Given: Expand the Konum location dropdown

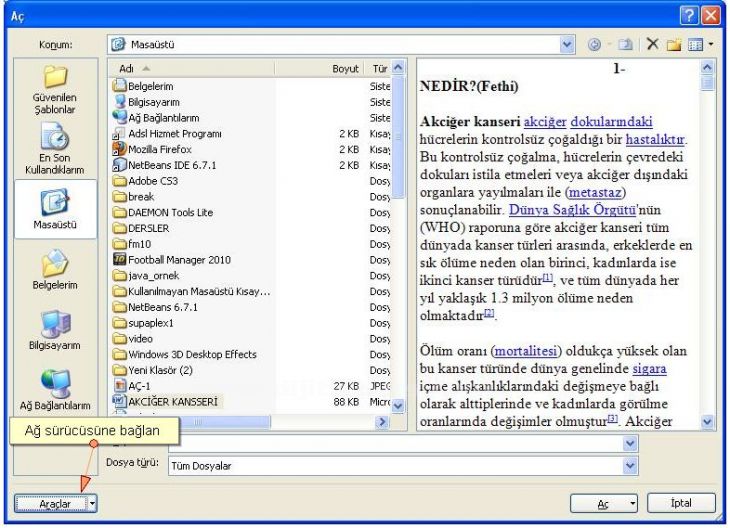Looking at the screenshot, I should coord(567,45).
